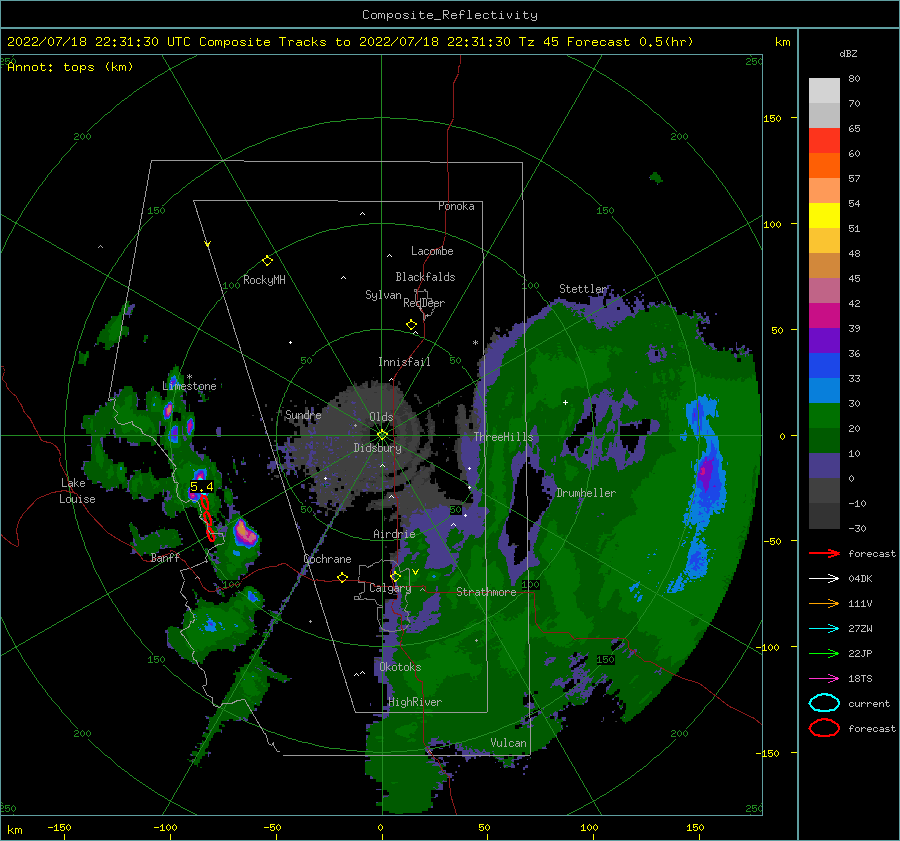
Task: Choose the magenta 18TS arrow in the legend
Action: pos(824,678)
